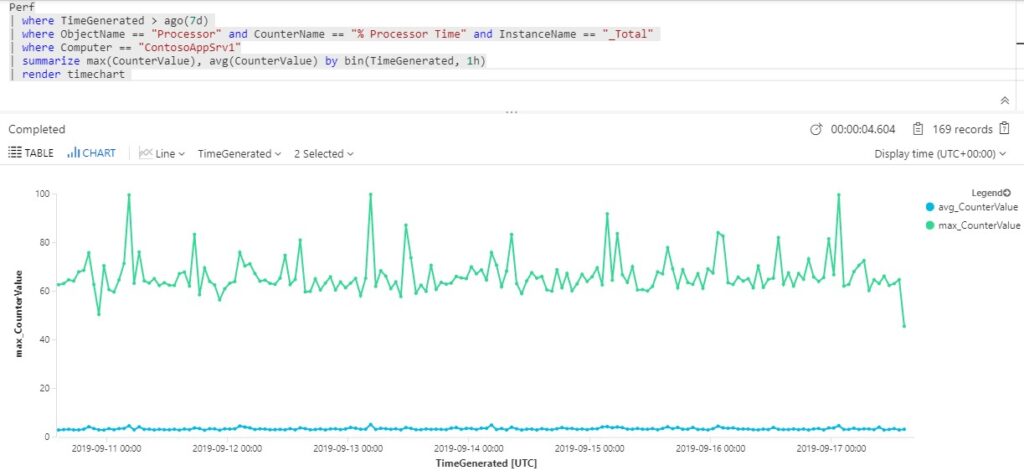Toggle max_CounterValue series in legend

click(x=972, y=225)
